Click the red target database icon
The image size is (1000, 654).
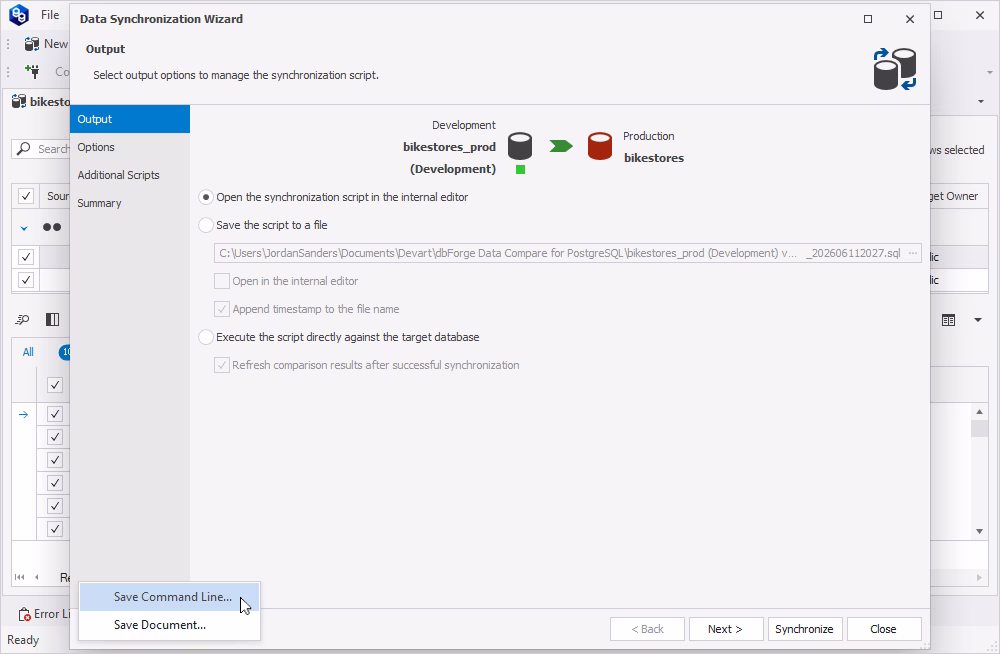pos(599,146)
